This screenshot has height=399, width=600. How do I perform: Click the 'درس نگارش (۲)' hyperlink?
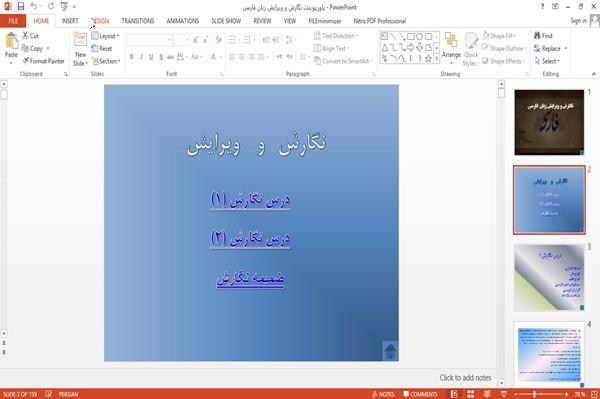[250, 239]
